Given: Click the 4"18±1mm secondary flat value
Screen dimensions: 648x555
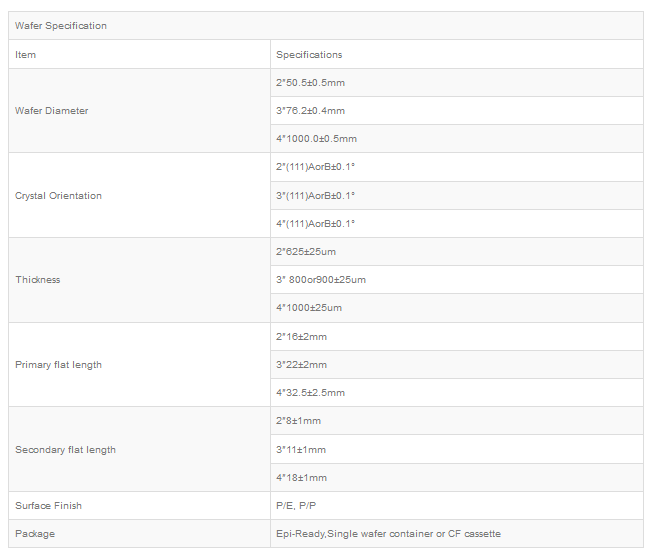Looking at the screenshot, I should (301, 478).
